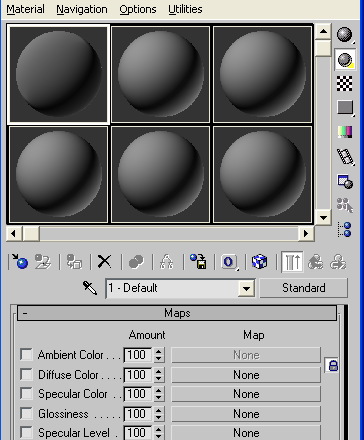Screen dimensions: 364x440
Task: Open the Utilities menu
Action: (185, 9)
